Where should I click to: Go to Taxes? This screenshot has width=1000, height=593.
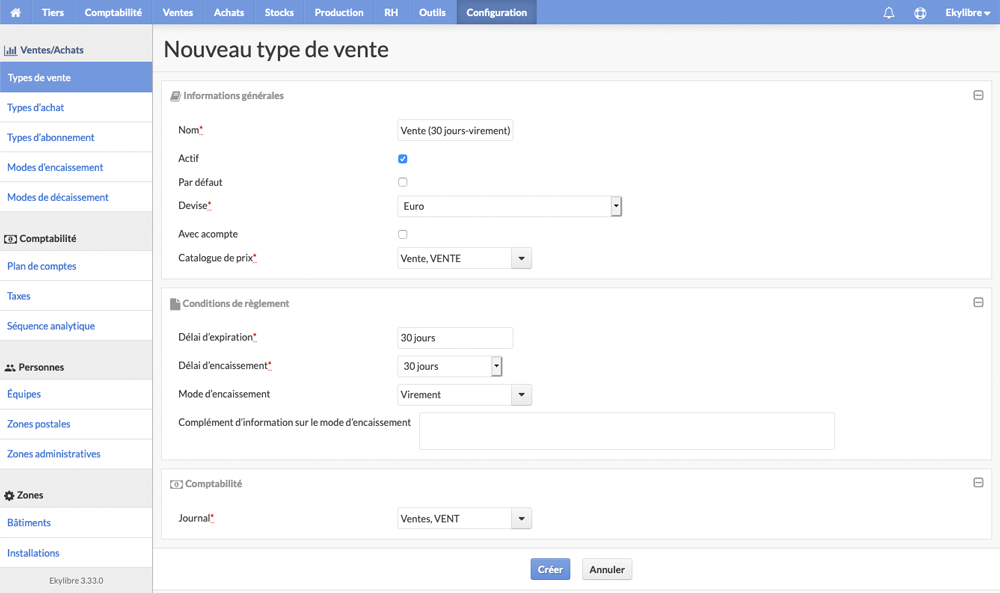point(76,296)
